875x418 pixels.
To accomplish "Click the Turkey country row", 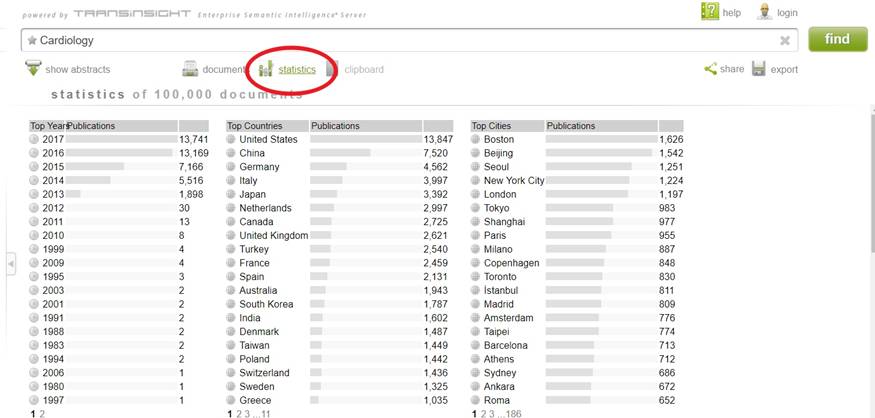I will tap(339, 249).
